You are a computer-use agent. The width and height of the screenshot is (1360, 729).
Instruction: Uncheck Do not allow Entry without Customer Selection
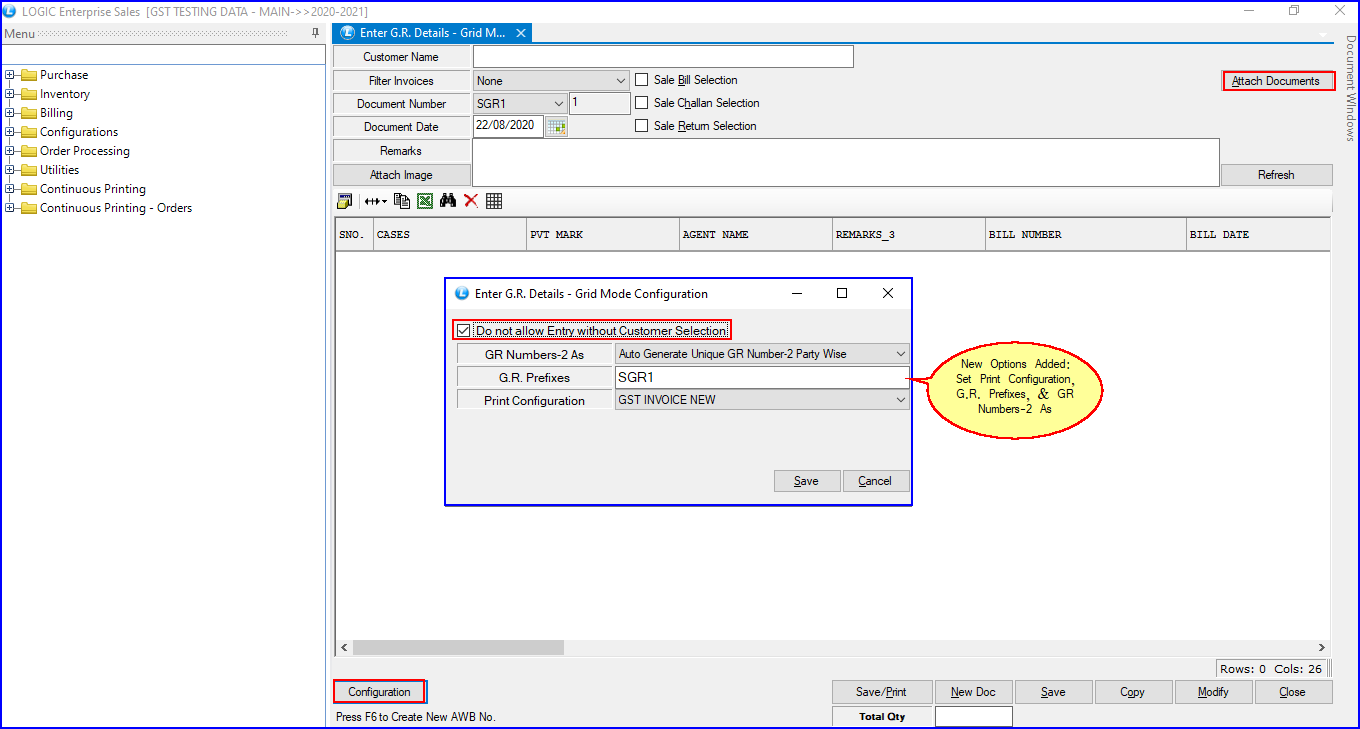[x=464, y=331]
